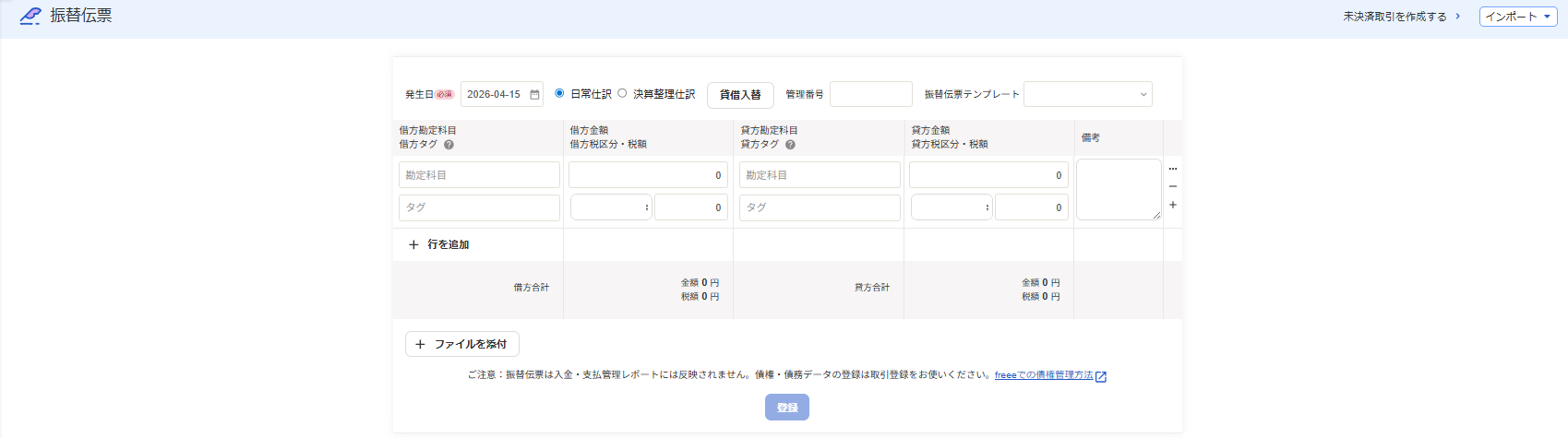Screen dimensions: 1568x438
Task: Open external link icon after freeeでの債権管理方法
Action: (1101, 376)
